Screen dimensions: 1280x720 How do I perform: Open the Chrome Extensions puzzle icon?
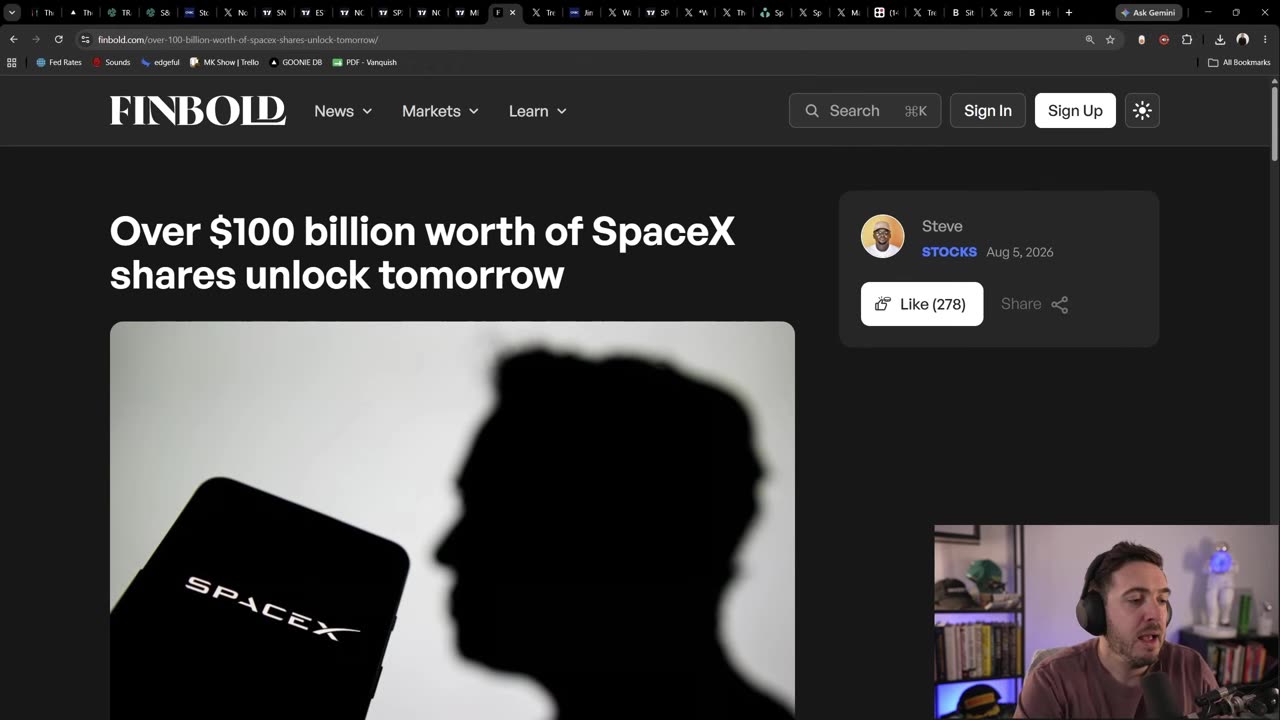click(1187, 39)
